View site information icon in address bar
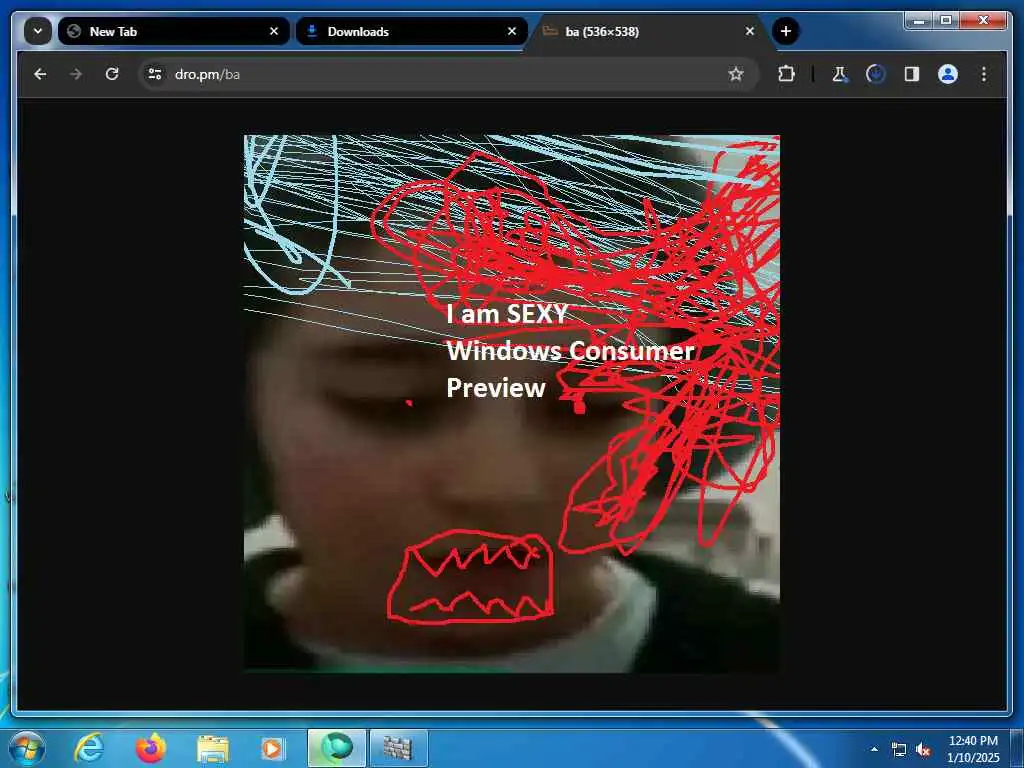 [155, 74]
